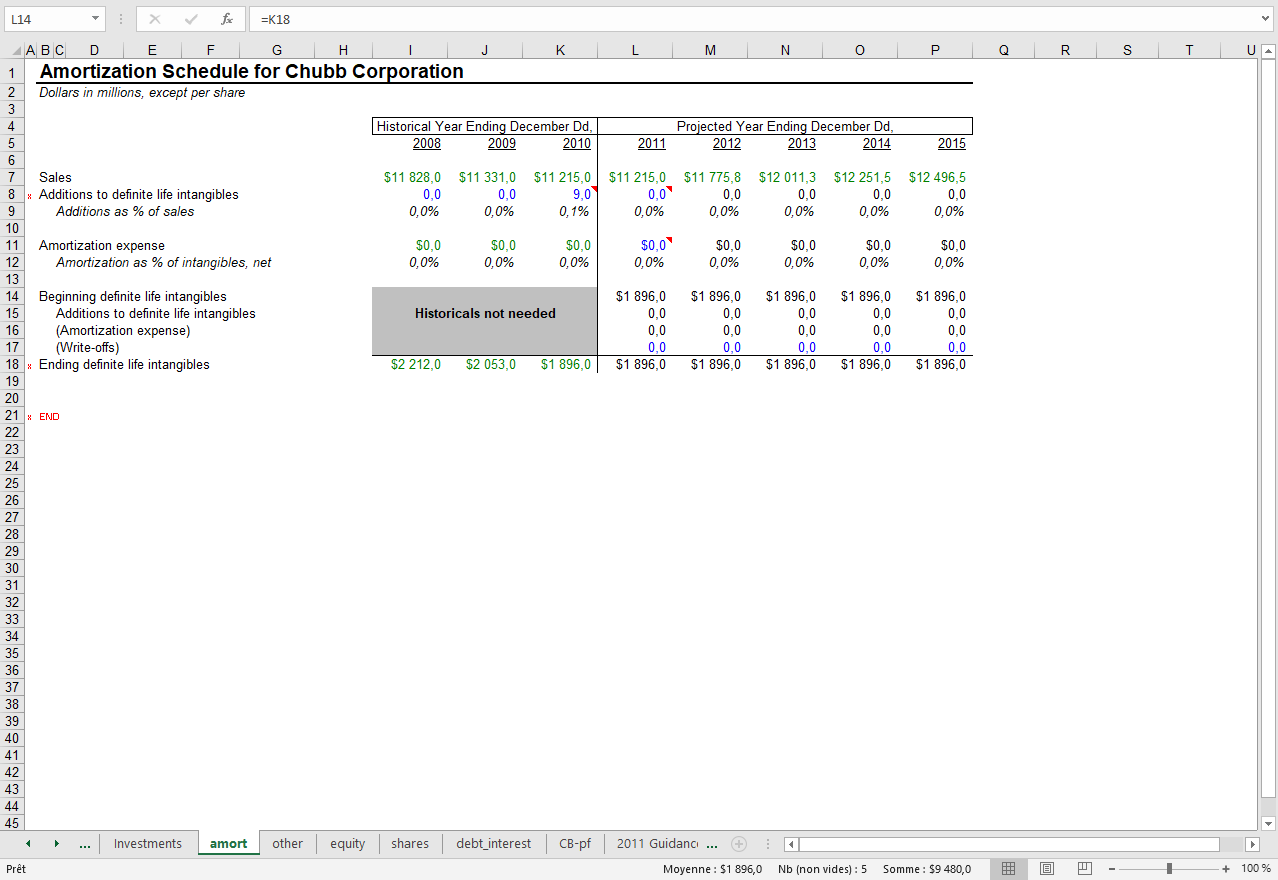Click Dollars in millions subtitle

[142, 92]
